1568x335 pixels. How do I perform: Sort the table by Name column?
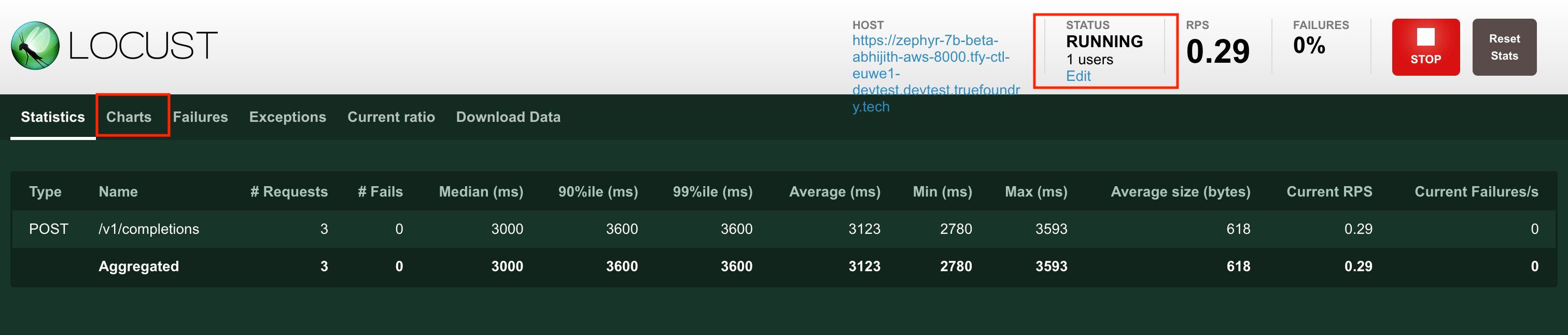coord(118,192)
